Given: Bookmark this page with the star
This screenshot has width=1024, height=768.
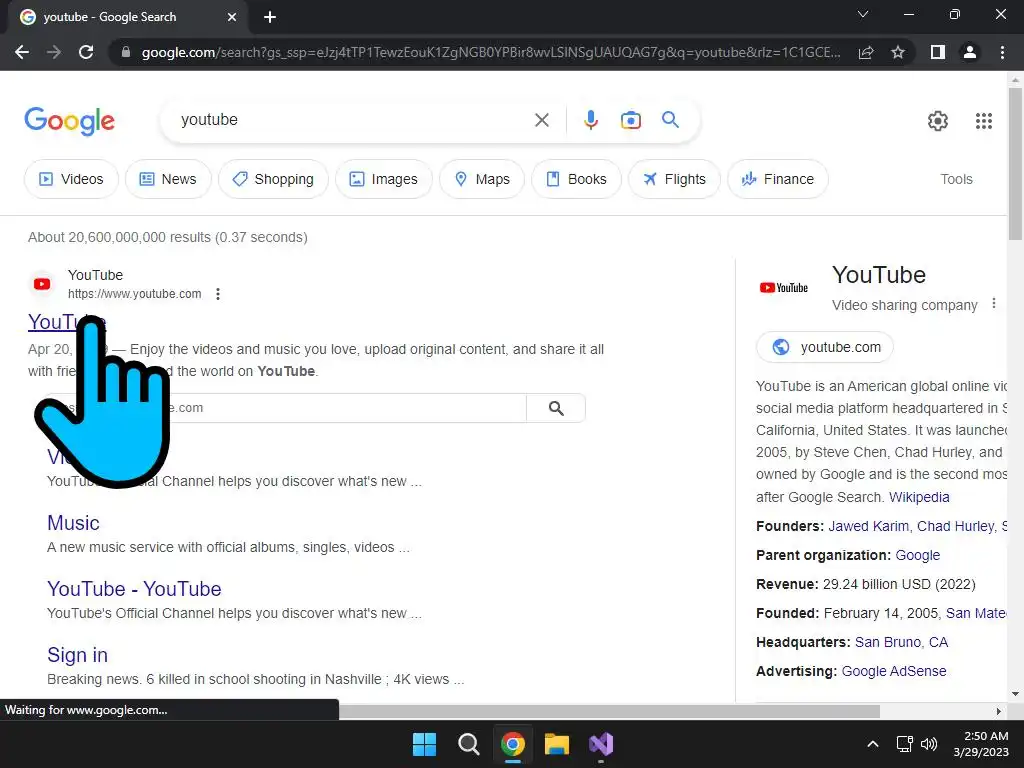Looking at the screenshot, I should [x=898, y=52].
